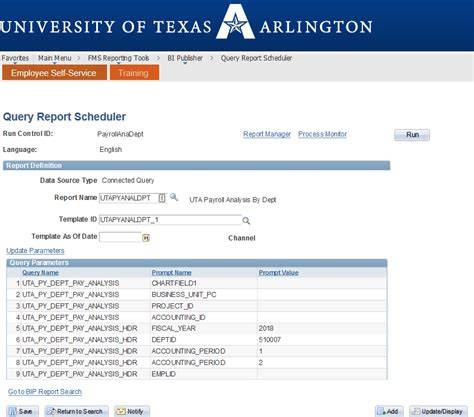Follow the Go to BIP Report Search link
This screenshot has width=474, height=417.
[45, 391]
